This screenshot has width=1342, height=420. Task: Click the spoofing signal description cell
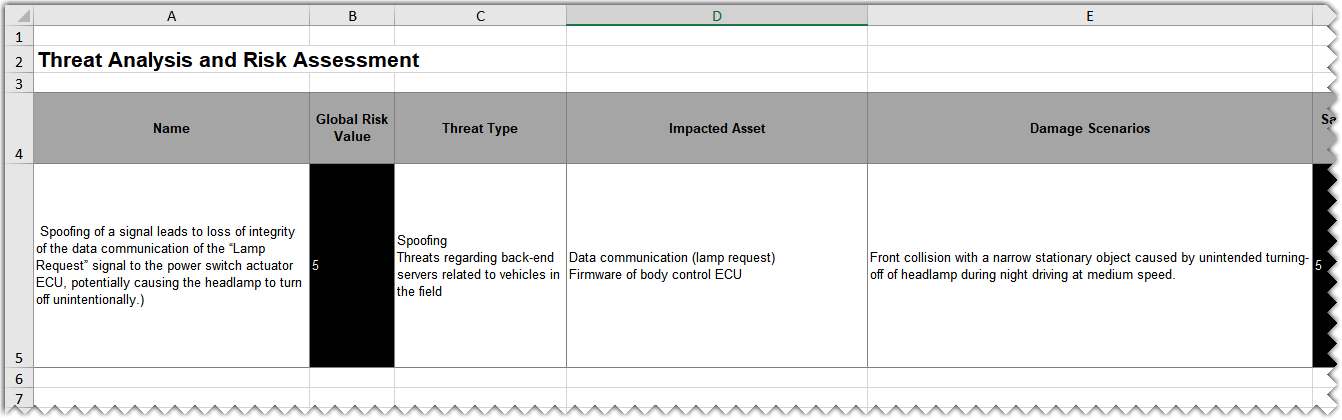171,265
